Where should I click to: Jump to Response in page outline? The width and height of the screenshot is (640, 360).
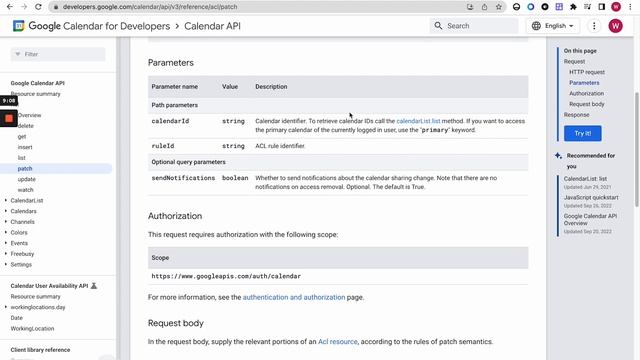pyautogui.click(x=576, y=115)
